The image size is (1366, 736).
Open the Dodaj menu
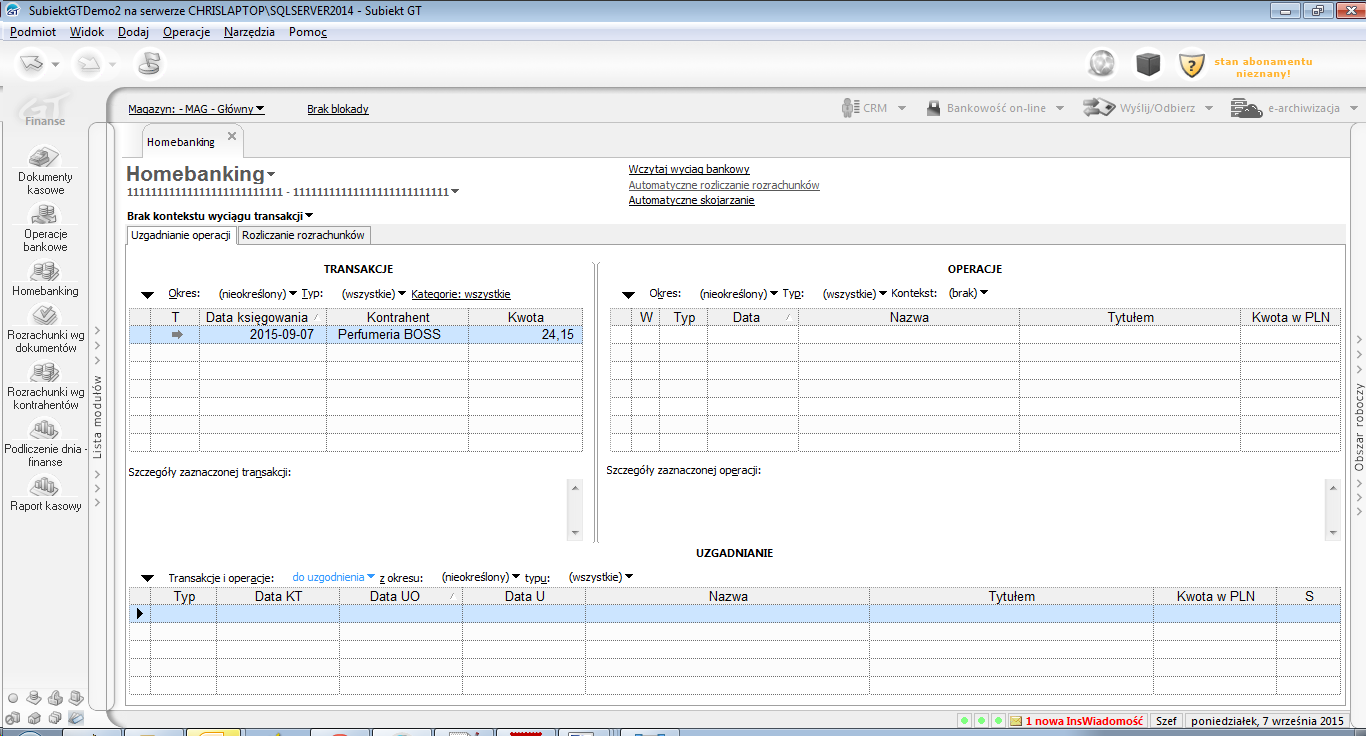click(133, 32)
